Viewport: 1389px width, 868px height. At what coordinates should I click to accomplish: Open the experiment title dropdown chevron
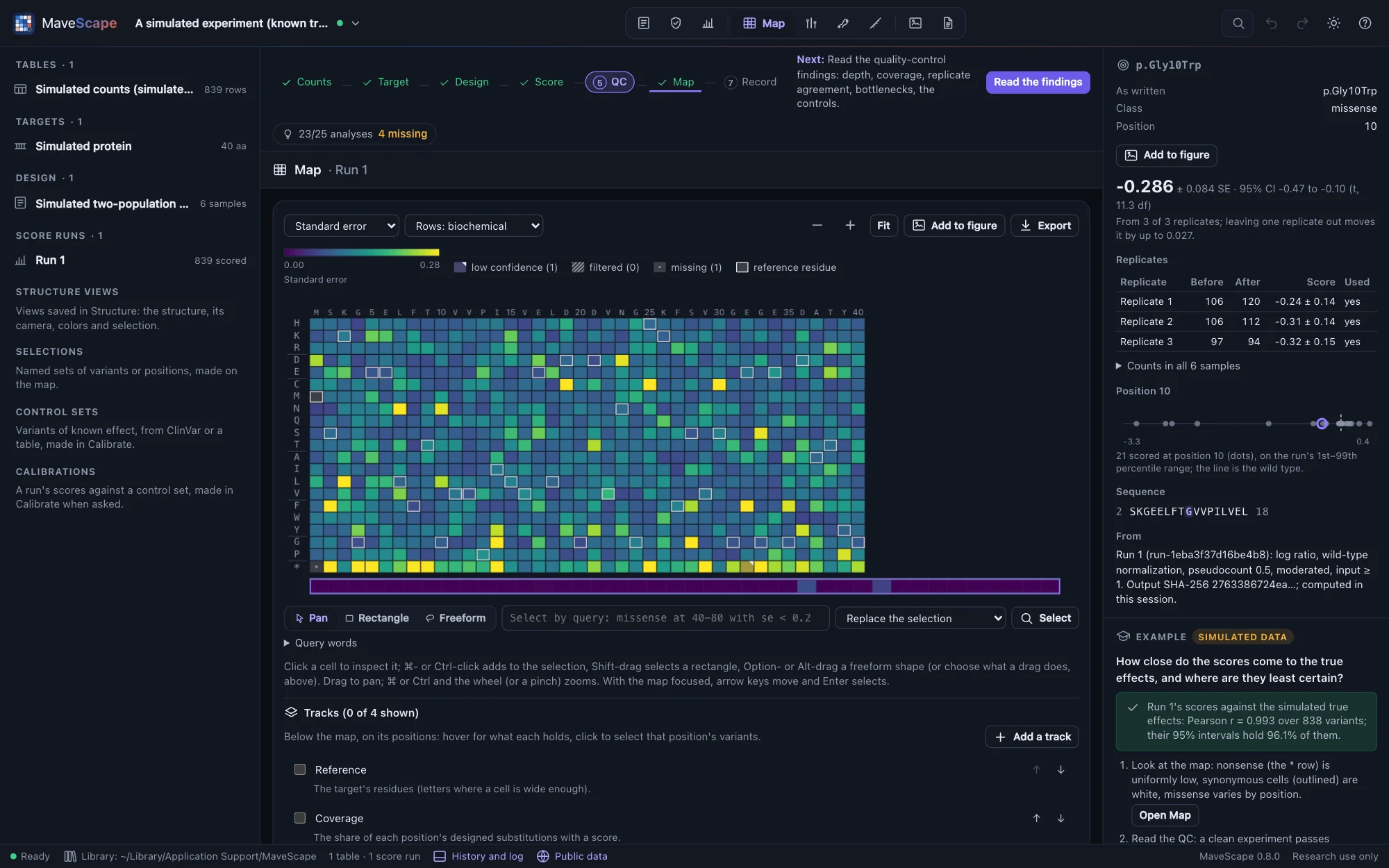click(356, 23)
